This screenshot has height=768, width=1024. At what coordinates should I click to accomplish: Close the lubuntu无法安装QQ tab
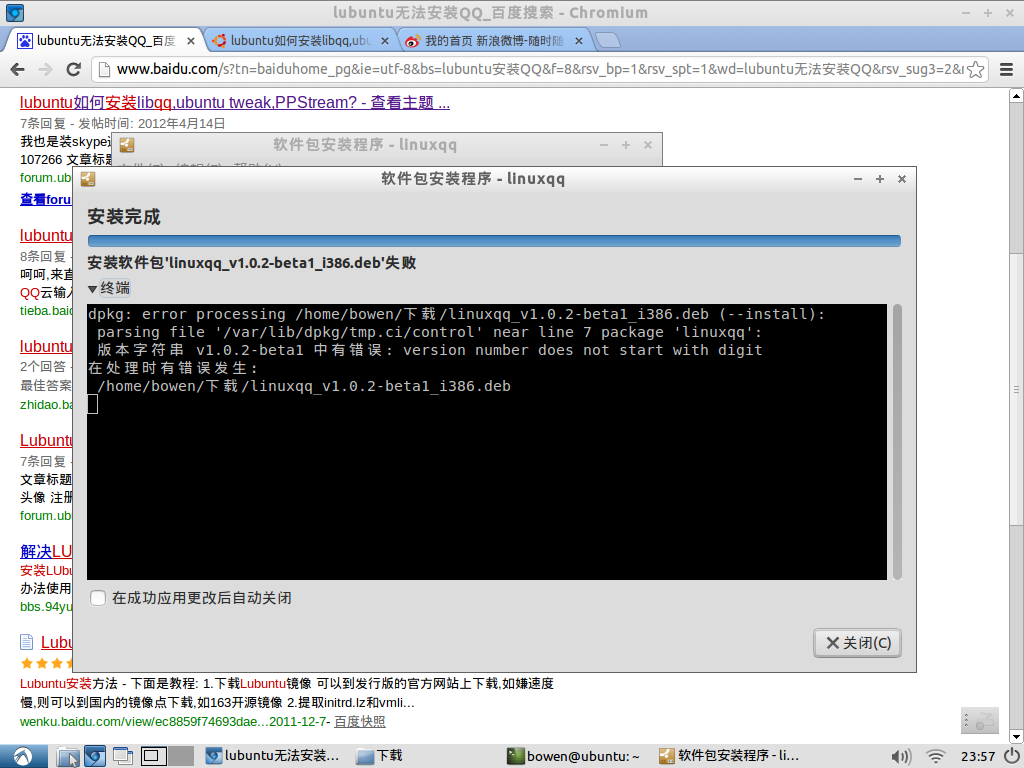click(191, 41)
